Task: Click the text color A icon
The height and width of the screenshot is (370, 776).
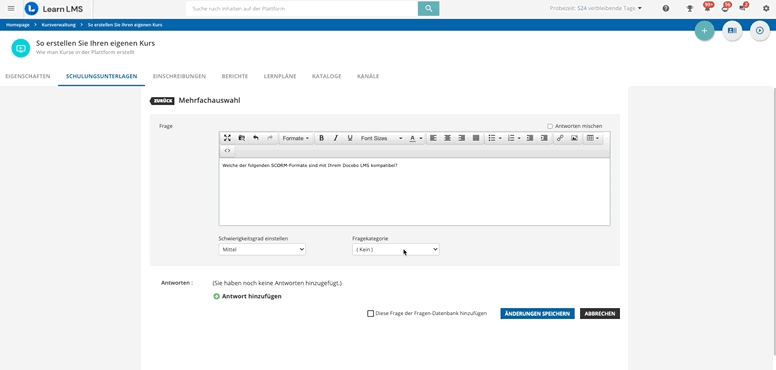Action: (412, 138)
